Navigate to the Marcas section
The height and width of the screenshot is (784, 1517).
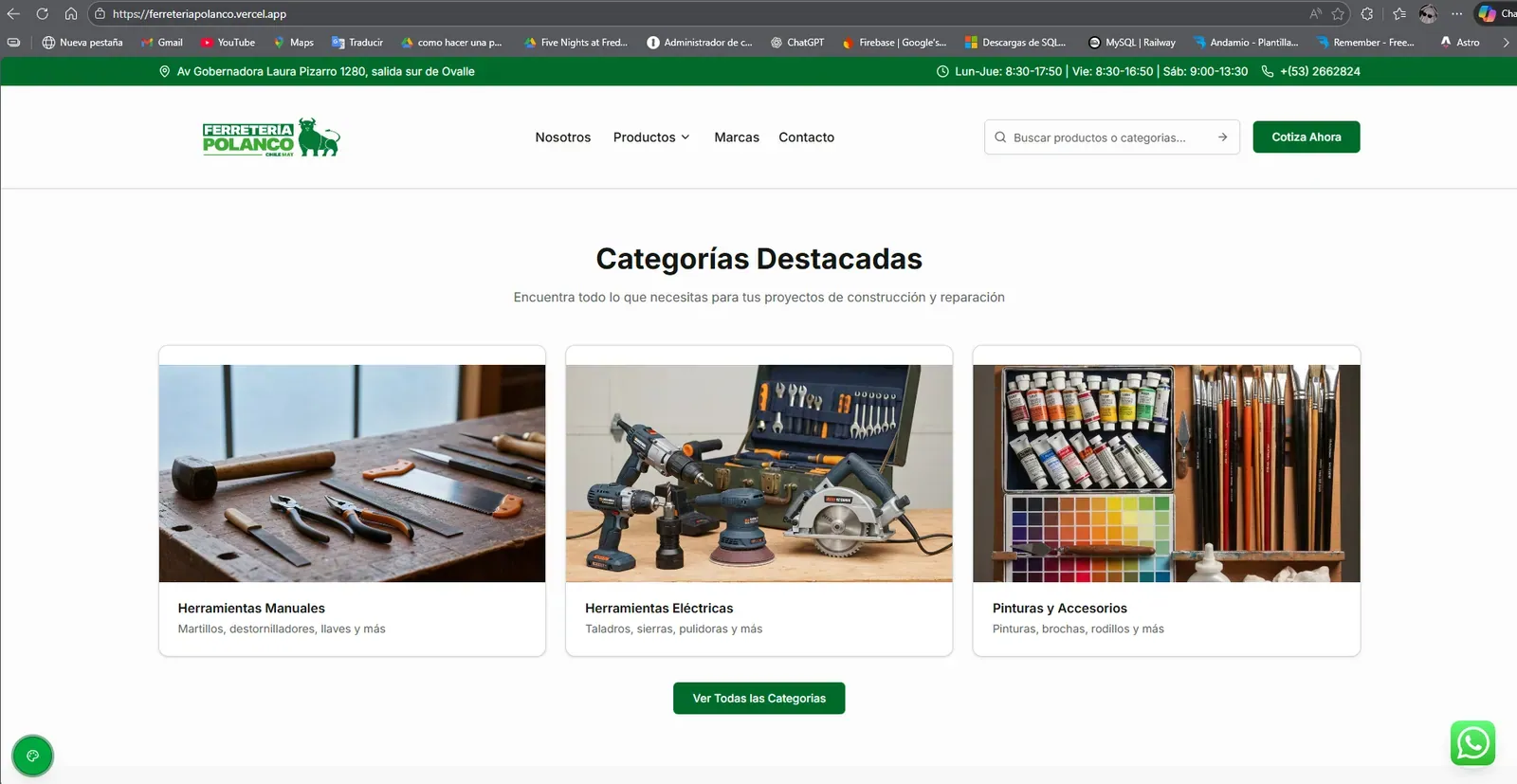pos(736,137)
